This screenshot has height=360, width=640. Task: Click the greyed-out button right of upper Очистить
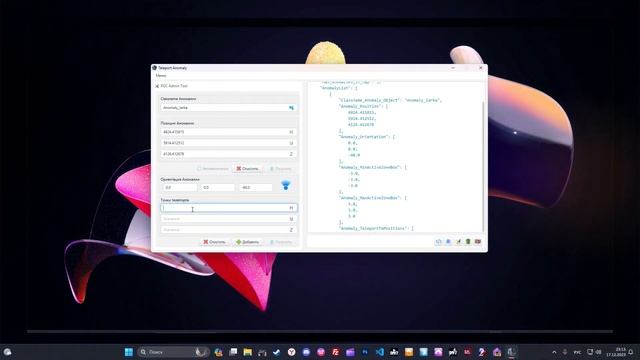(281, 169)
